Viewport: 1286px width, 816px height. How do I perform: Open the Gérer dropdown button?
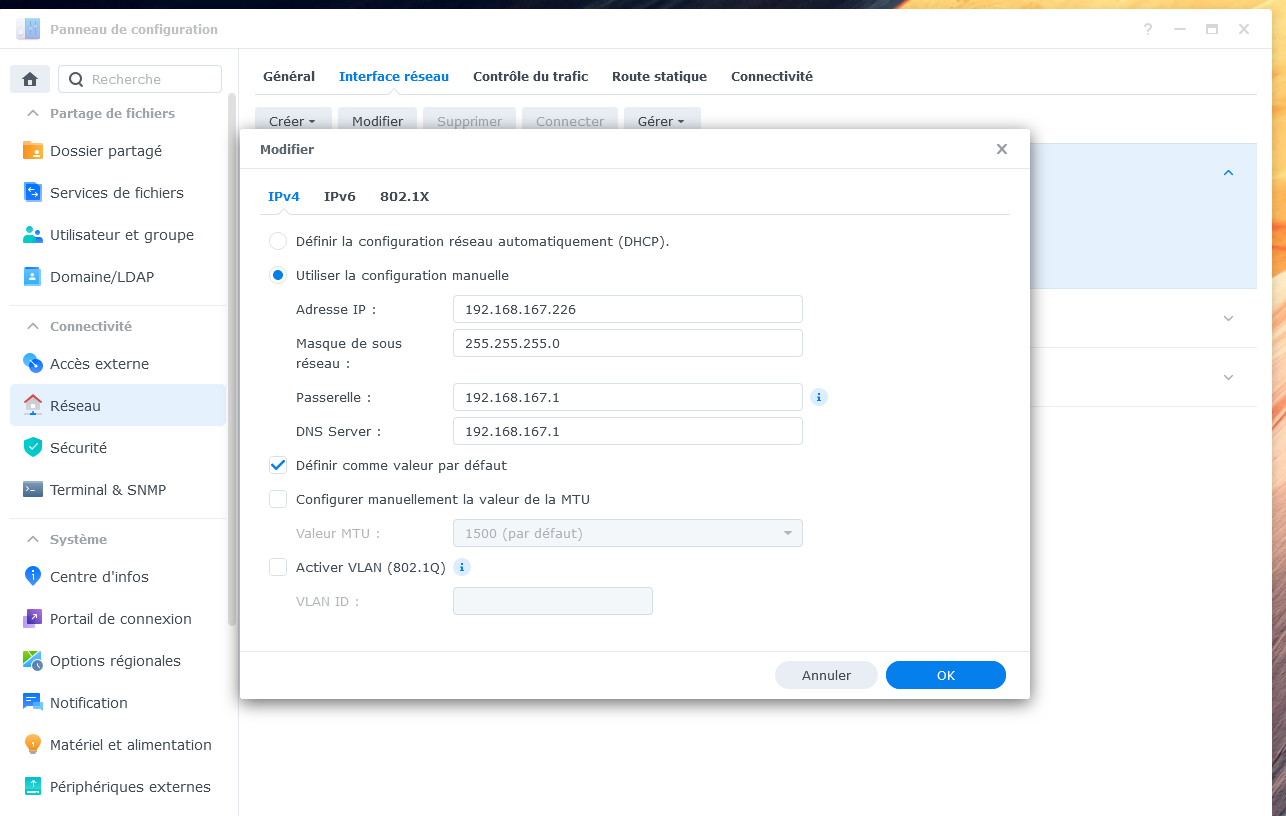click(661, 121)
